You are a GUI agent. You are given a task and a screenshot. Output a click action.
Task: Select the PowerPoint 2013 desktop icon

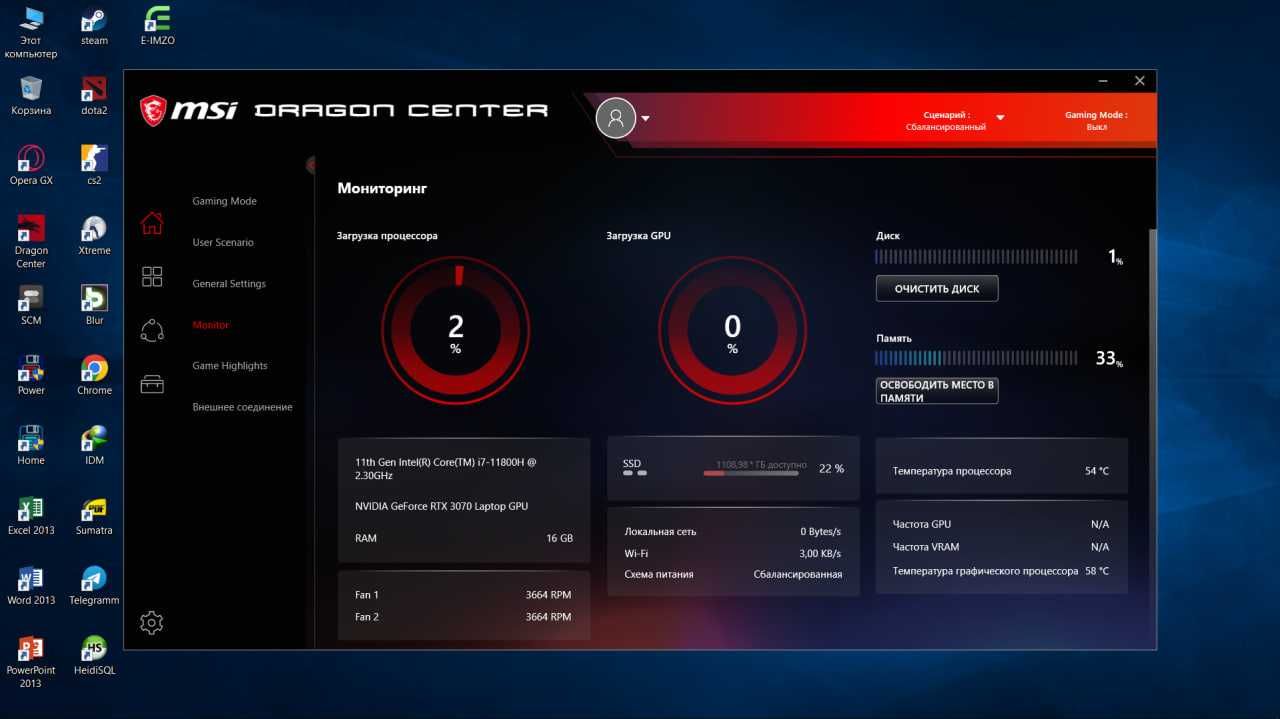31,662
